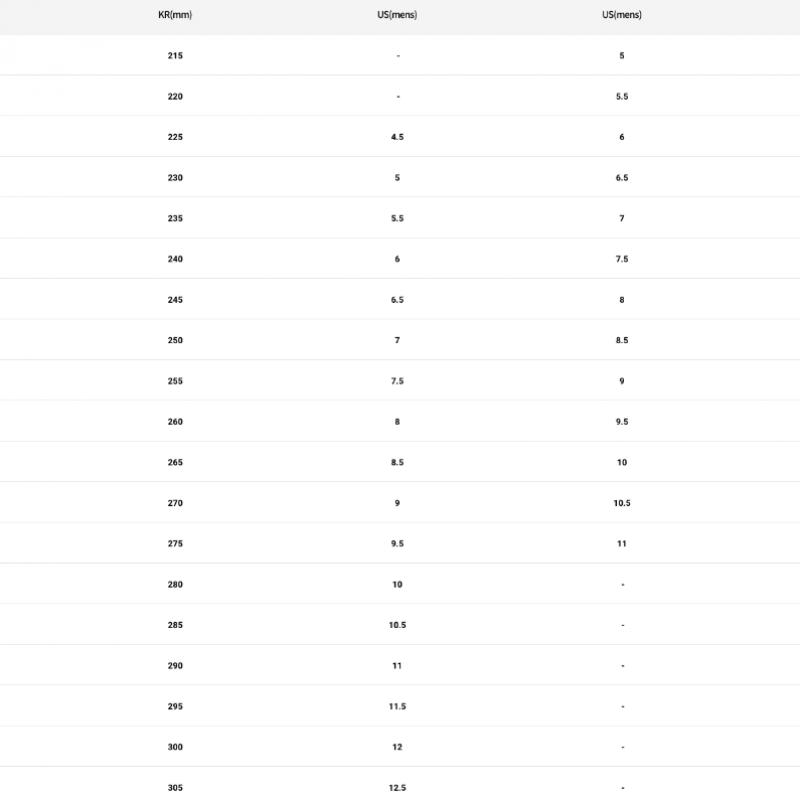Select the 250 KR size value
This screenshot has height=800, width=800.
[x=175, y=341]
